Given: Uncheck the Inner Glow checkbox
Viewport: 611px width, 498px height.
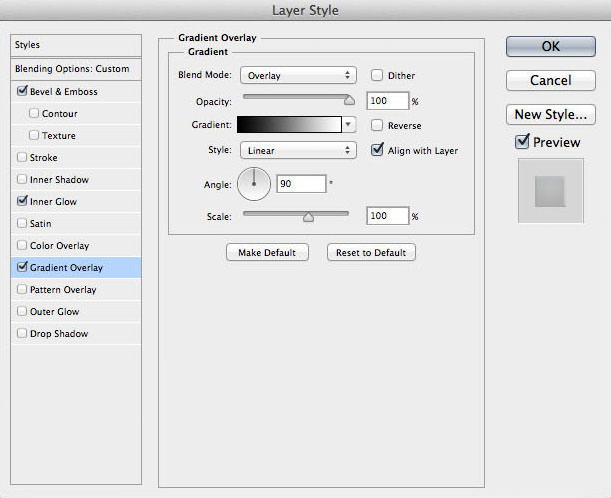Looking at the screenshot, I should click(22, 201).
